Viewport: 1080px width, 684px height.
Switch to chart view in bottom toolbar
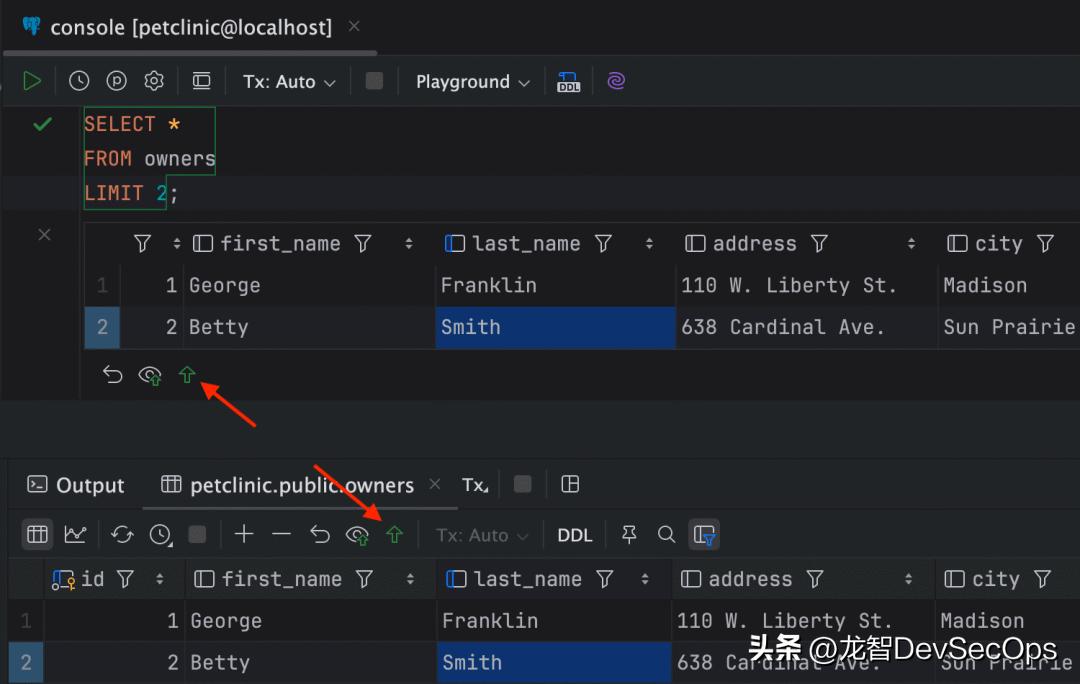coord(75,535)
